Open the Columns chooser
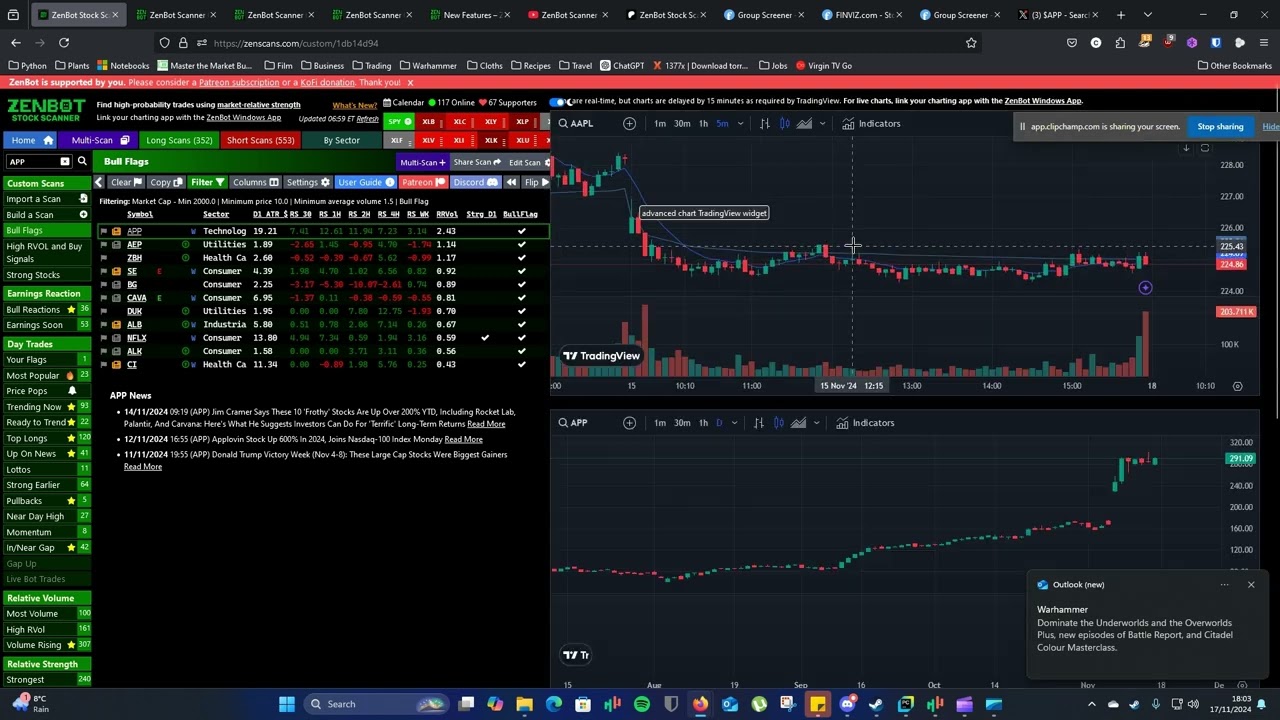The height and width of the screenshot is (720, 1280). 255,182
